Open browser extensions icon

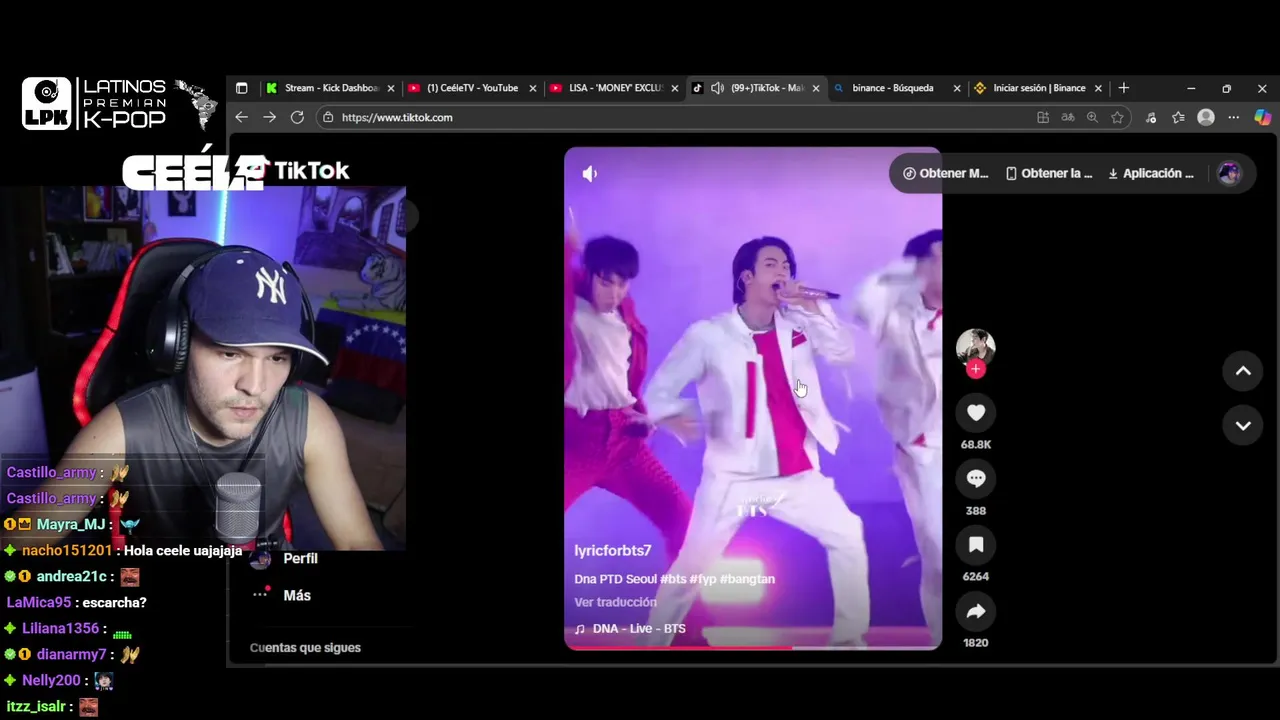coord(1151,117)
